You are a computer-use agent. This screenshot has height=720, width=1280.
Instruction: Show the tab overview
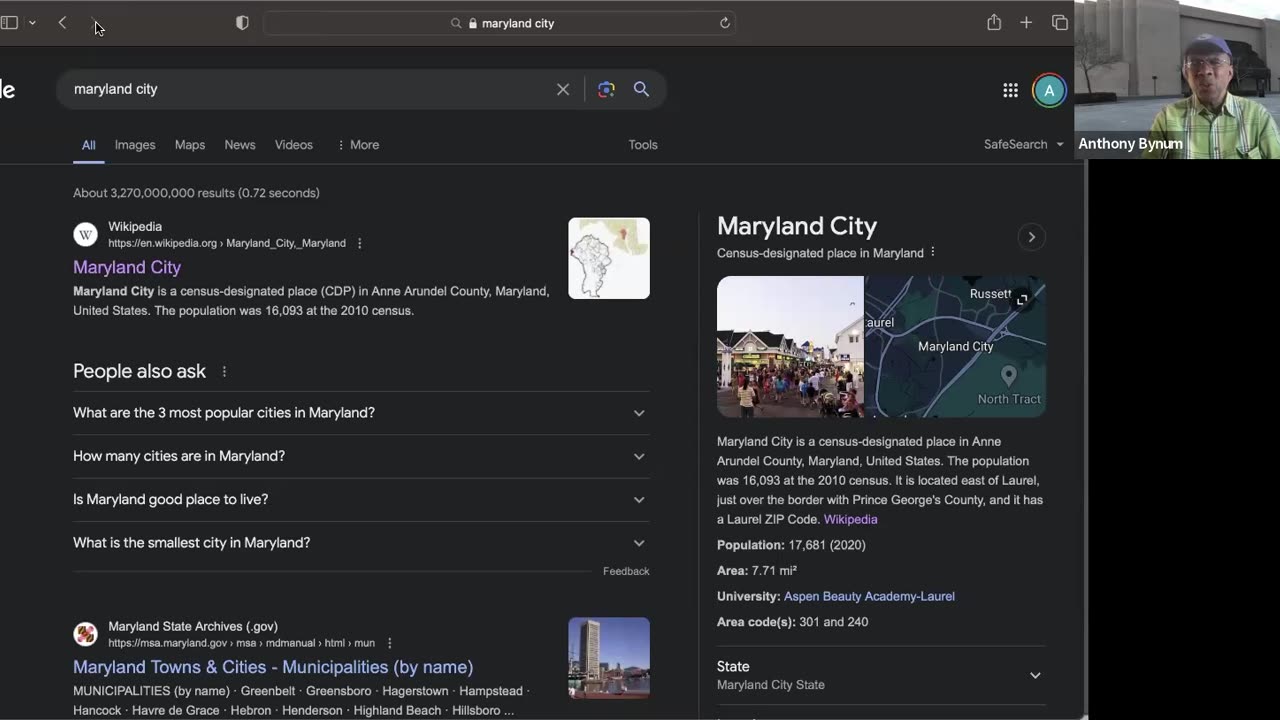(x=1060, y=23)
